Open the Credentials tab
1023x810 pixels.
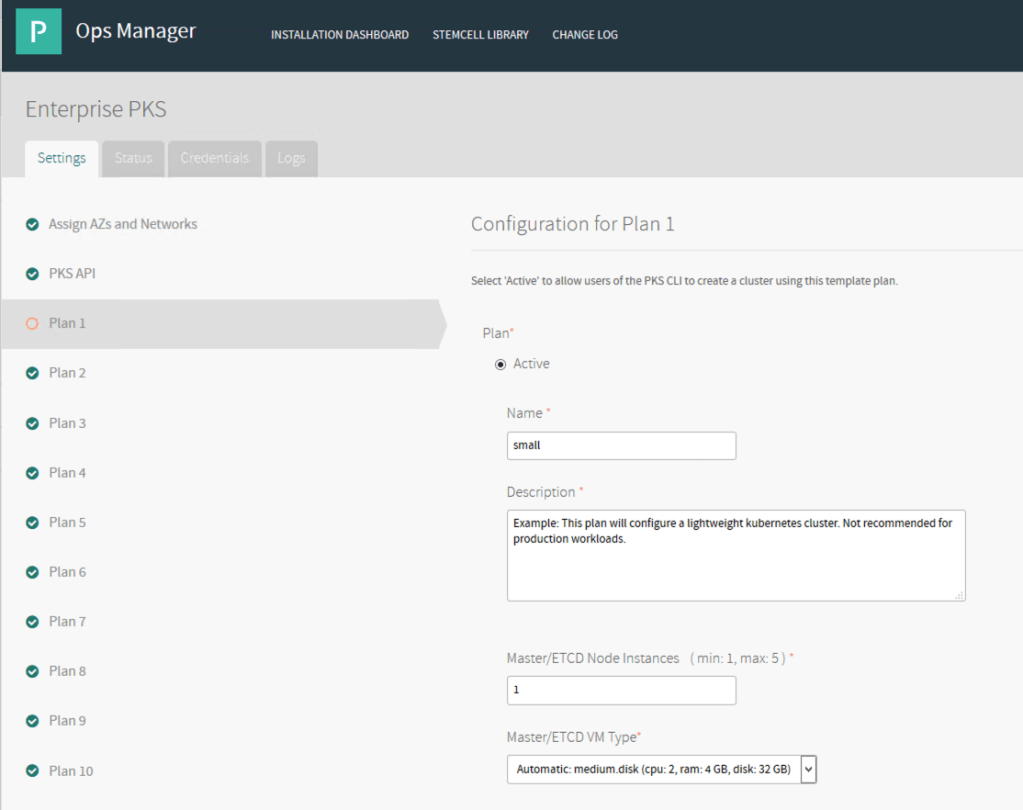tap(214, 159)
